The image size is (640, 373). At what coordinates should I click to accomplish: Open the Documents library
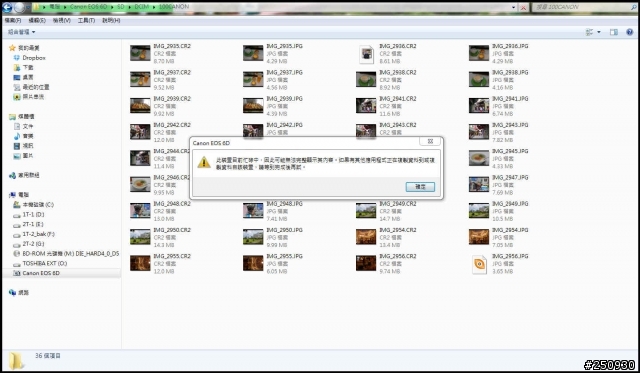[x=28, y=126]
